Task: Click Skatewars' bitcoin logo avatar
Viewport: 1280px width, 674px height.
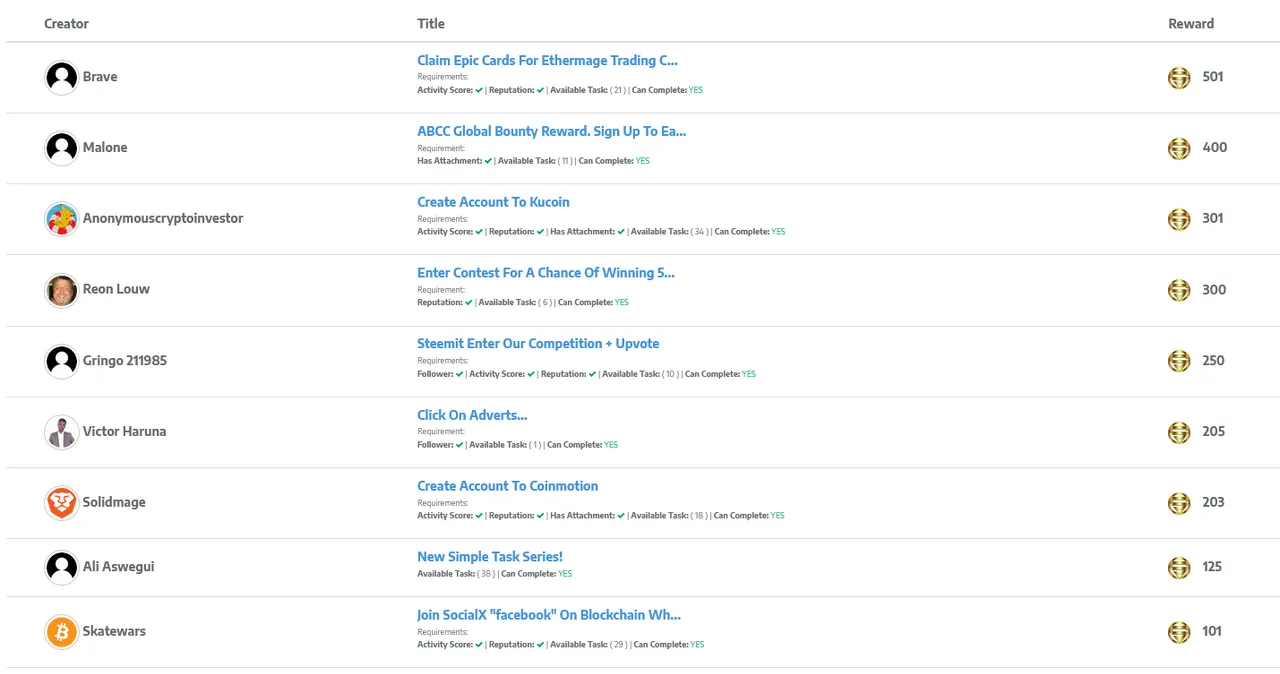Action: [x=62, y=632]
